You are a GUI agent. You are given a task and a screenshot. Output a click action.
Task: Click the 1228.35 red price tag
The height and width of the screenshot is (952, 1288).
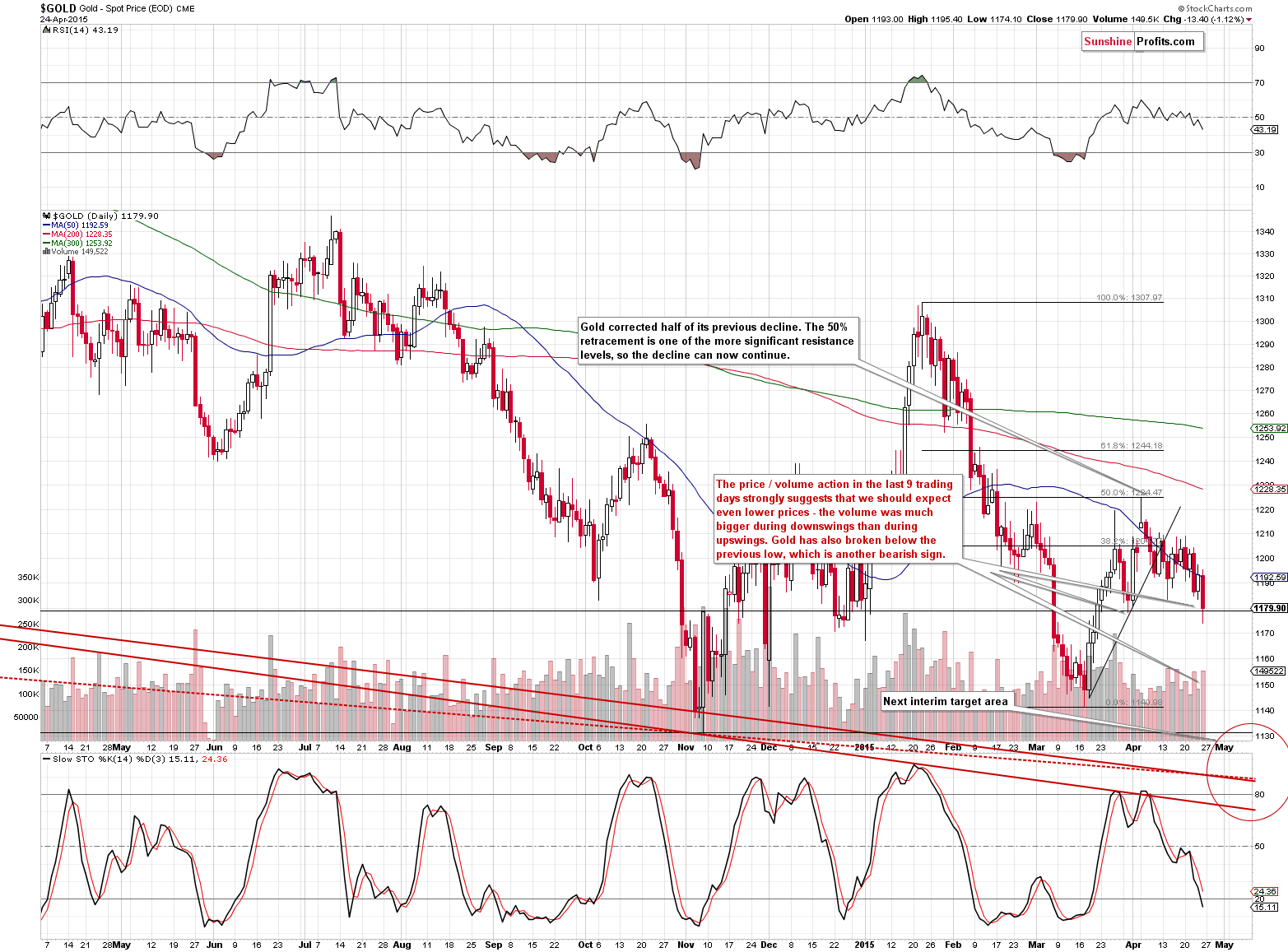[1270, 490]
